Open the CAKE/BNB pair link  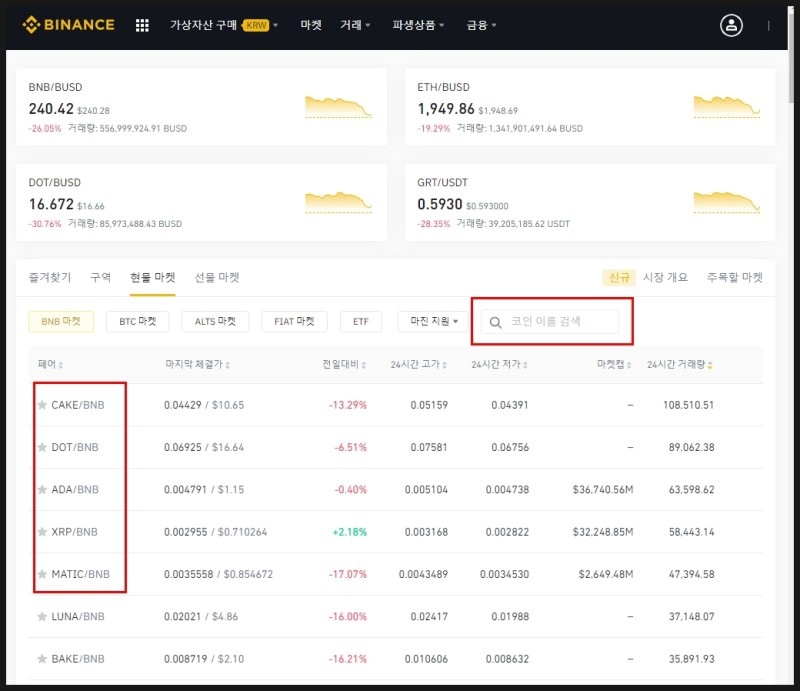pyautogui.click(x=78, y=405)
